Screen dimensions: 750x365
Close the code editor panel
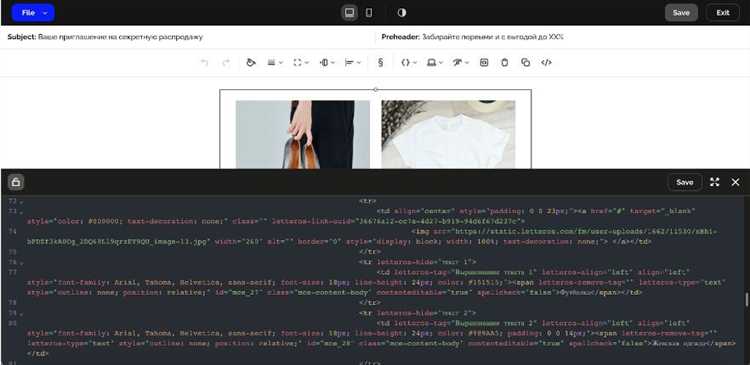pyautogui.click(x=736, y=182)
